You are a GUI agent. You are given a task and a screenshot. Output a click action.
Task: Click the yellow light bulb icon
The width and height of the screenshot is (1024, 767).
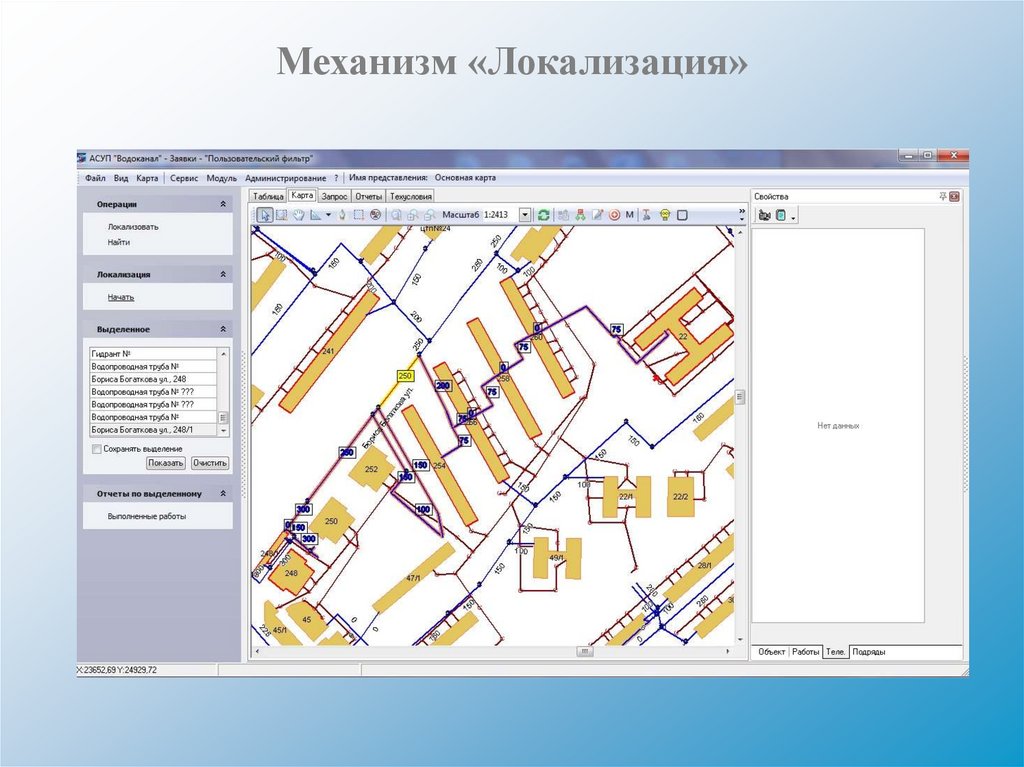pos(665,215)
